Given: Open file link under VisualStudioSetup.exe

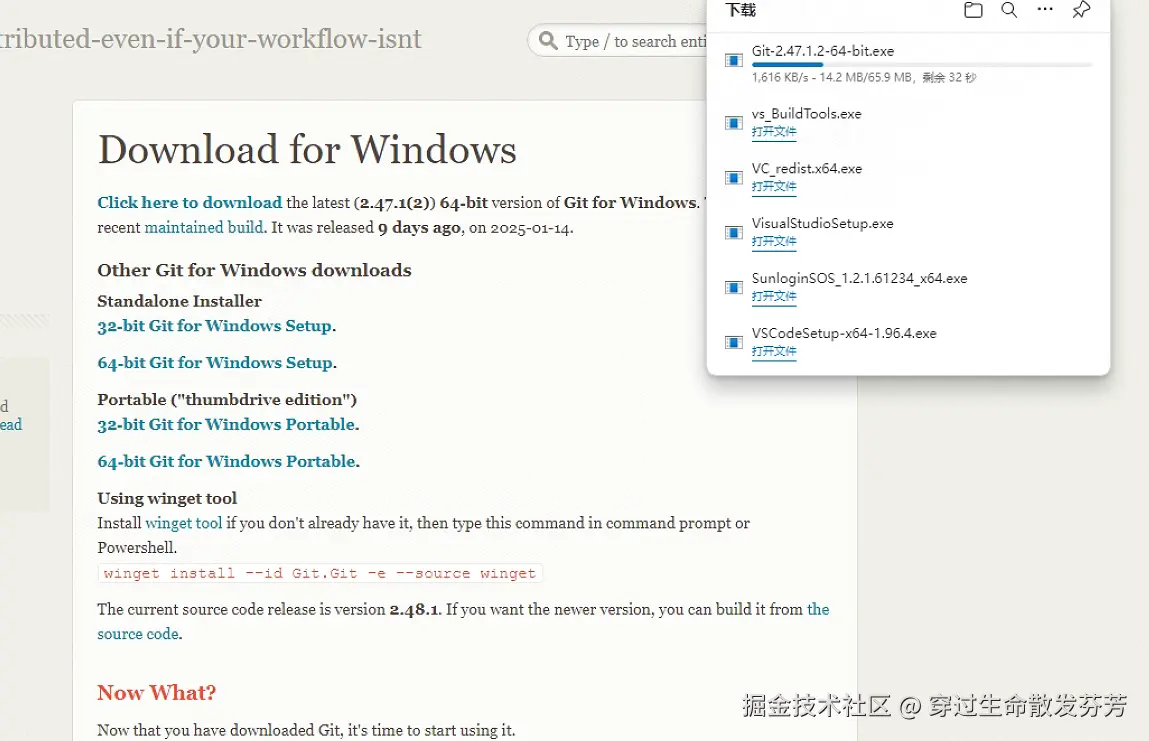Looking at the screenshot, I should pyautogui.click(x=774, y=241).
